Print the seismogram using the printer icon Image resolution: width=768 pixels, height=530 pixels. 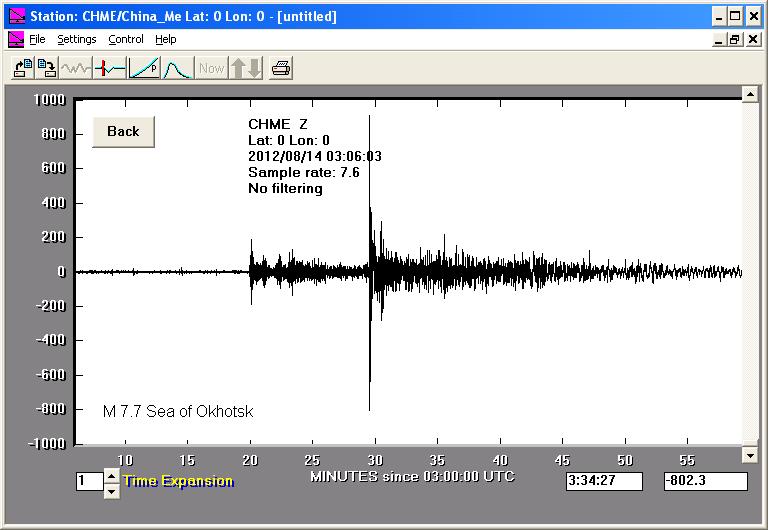281,68
